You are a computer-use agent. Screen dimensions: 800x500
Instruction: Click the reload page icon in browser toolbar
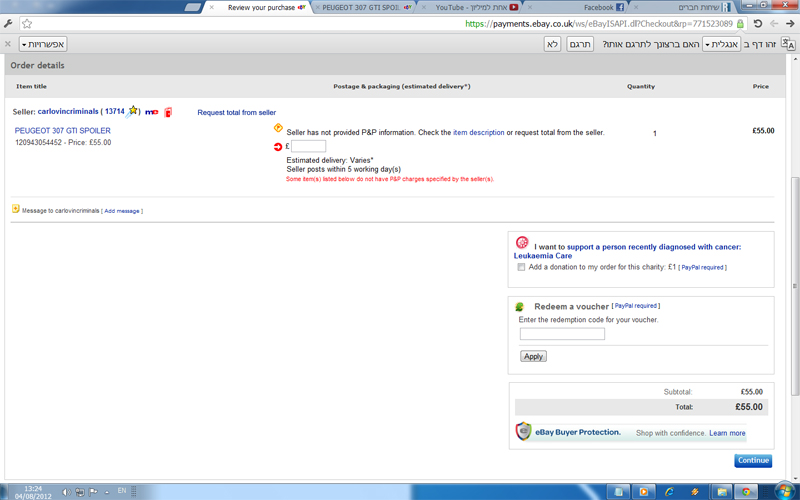tap(757, 22)
